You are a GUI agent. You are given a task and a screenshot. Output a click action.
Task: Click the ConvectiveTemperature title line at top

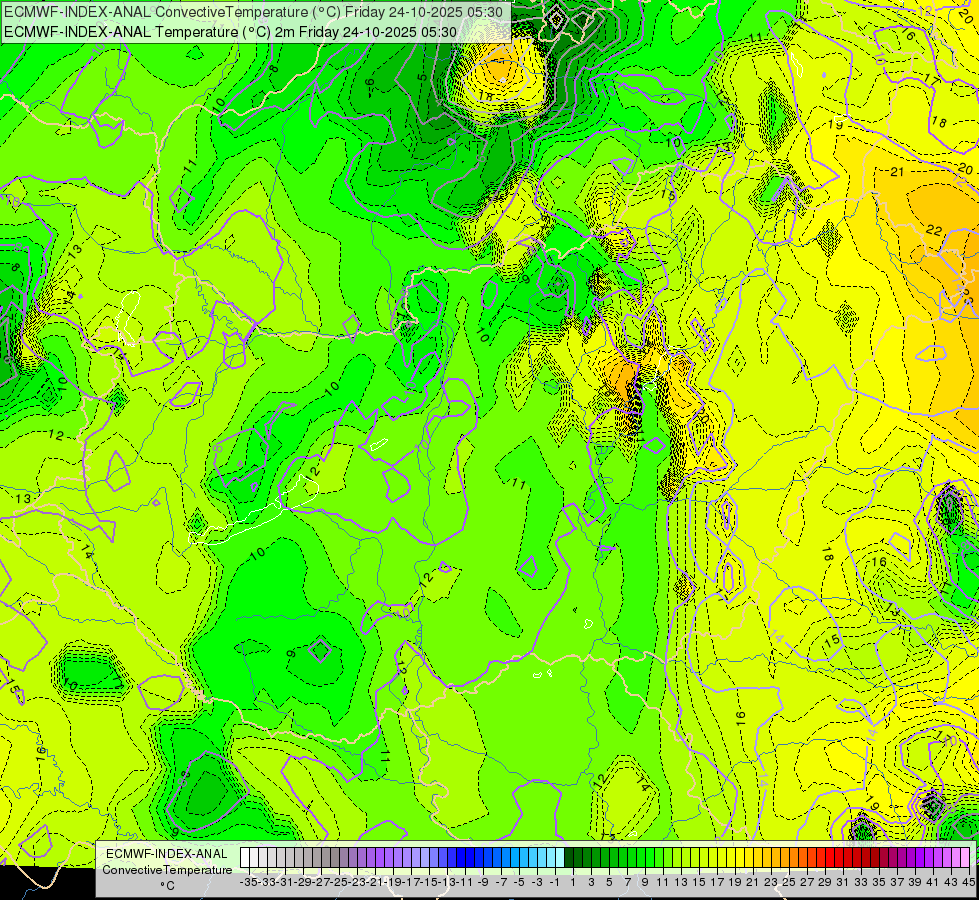tap(253, 12)
